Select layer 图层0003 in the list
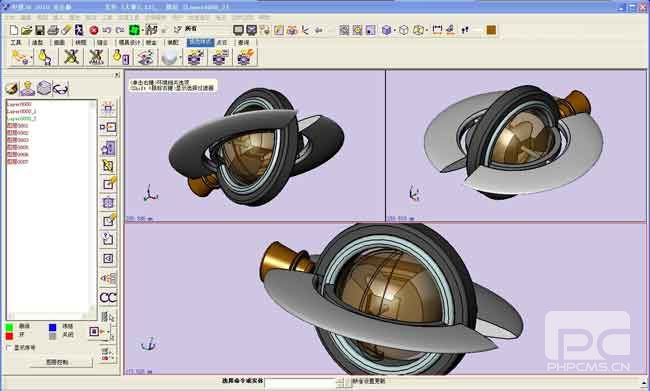 click(x=18, y=140)
